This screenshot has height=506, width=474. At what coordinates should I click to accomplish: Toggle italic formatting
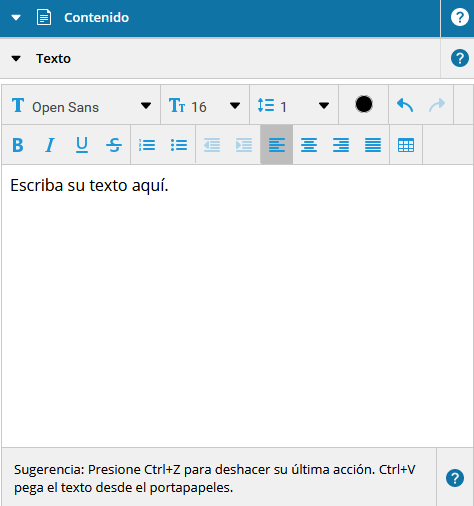(50, 145)
